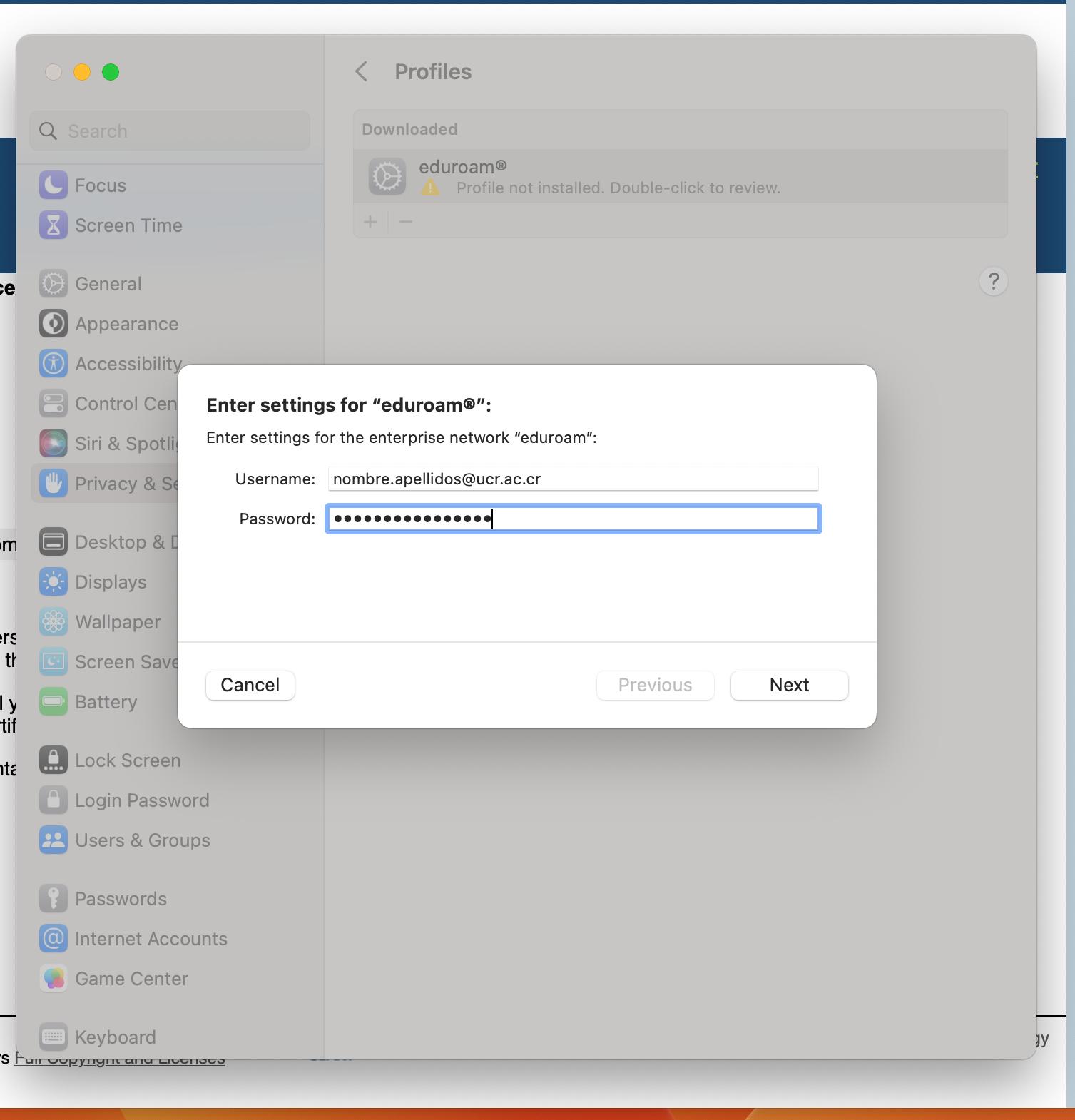Open Screen Saver settings icon
Image resolution: width=1075 pixels, height=1120 pixels.
pos(54,662)
